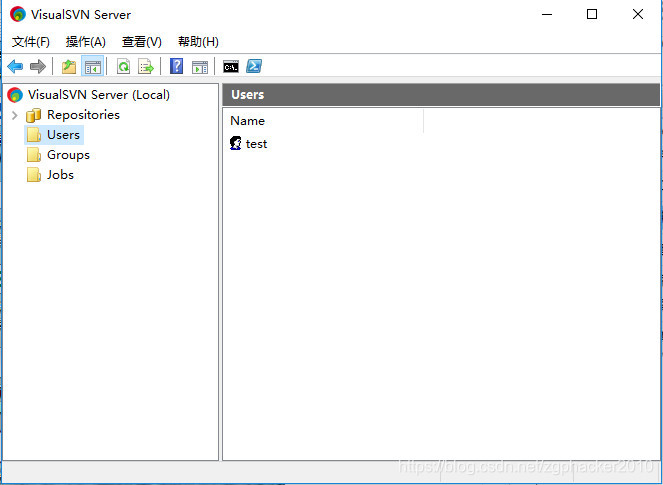The image size is (663, 485).
Task: Click the VisualSVN logo in title bar
Action: coord(18,14)
